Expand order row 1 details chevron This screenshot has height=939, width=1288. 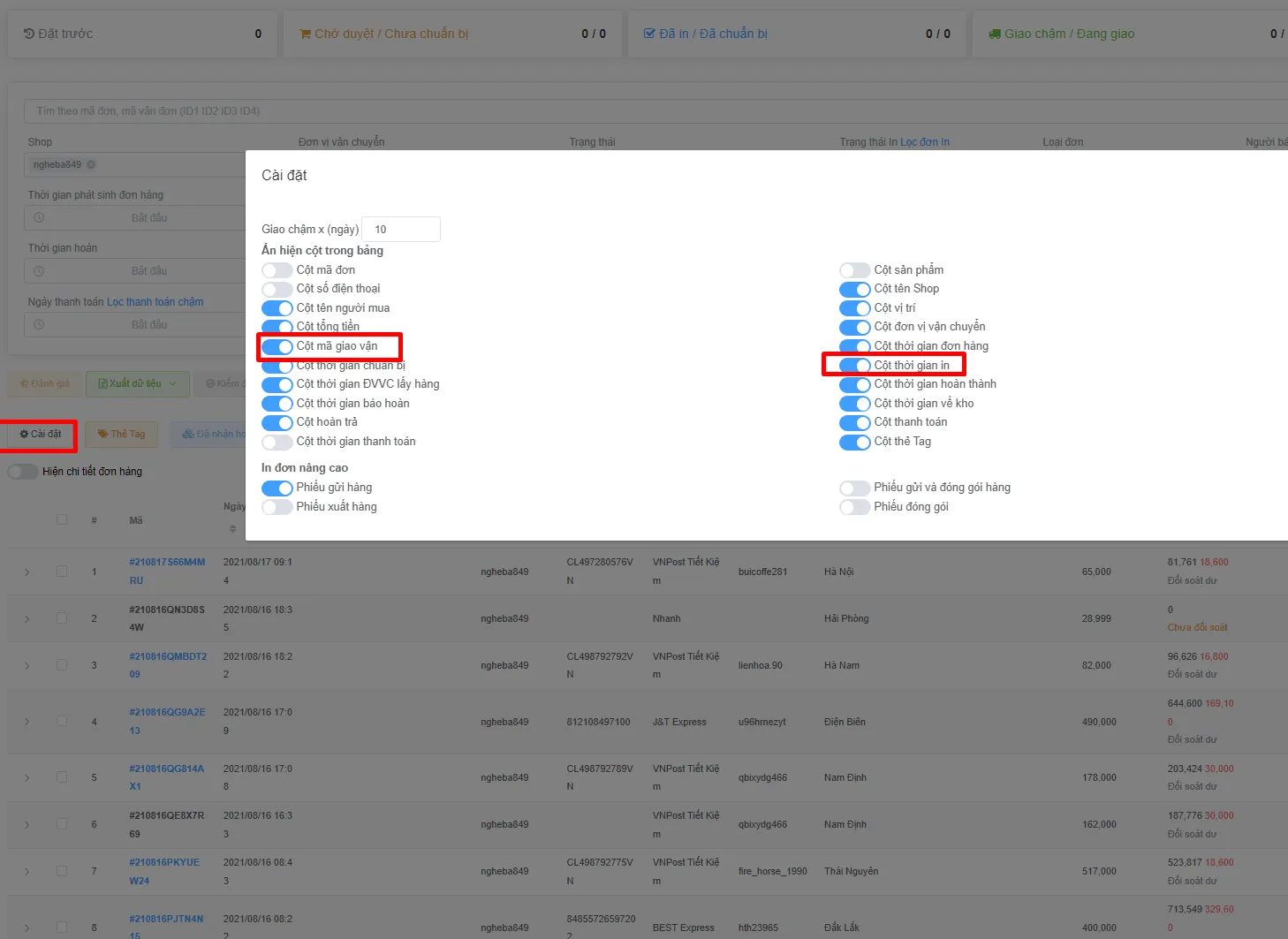(27, 572)
